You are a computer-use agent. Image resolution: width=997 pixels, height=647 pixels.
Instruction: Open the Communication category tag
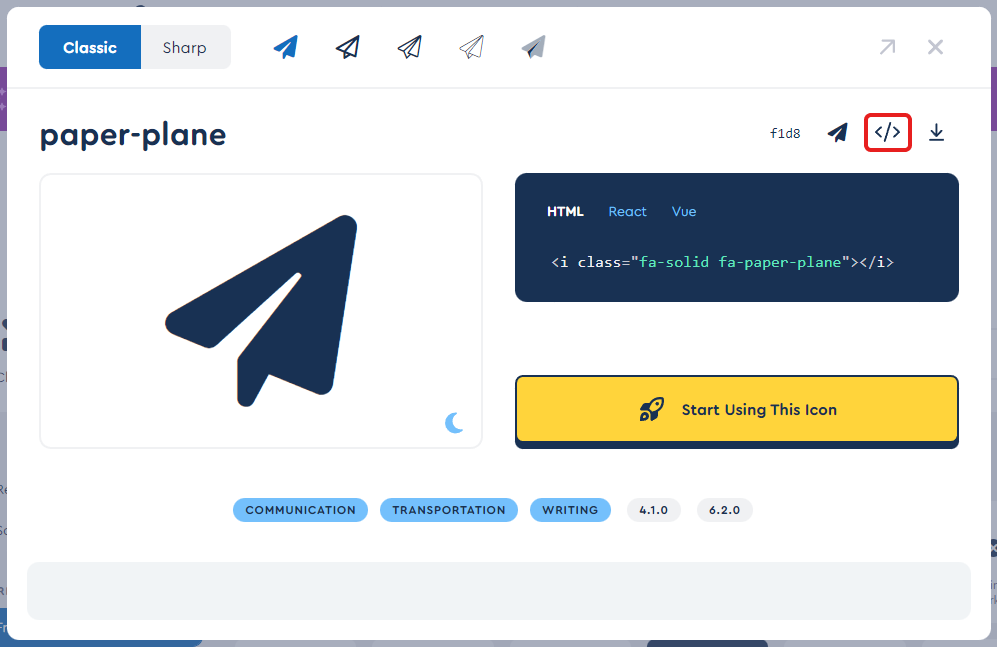[300, 510]
